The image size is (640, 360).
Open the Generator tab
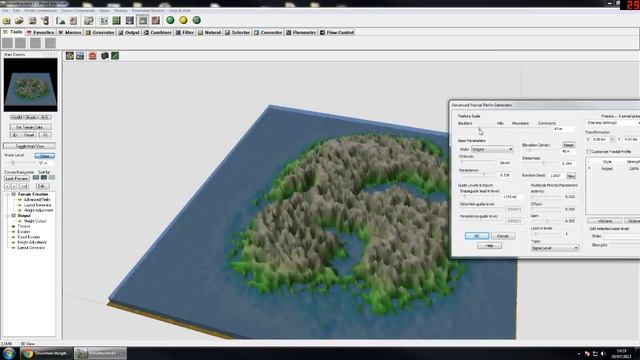100,32
